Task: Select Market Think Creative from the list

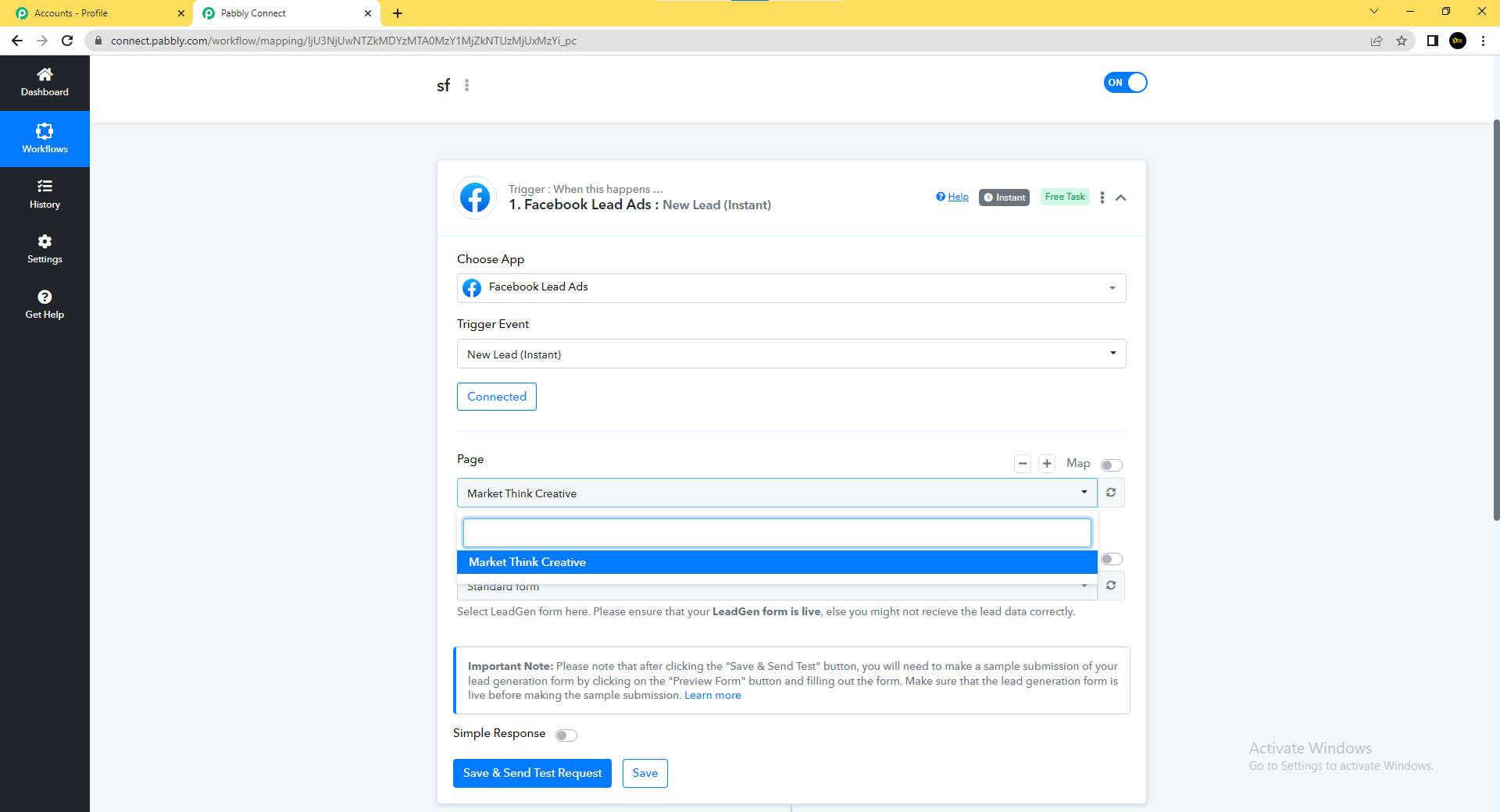Action: pos(777,562)
